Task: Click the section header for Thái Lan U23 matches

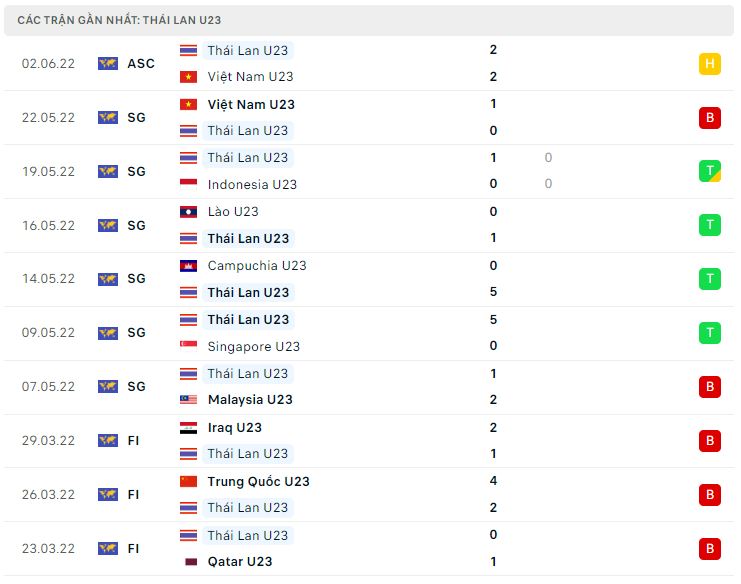Action: point(369,20)
